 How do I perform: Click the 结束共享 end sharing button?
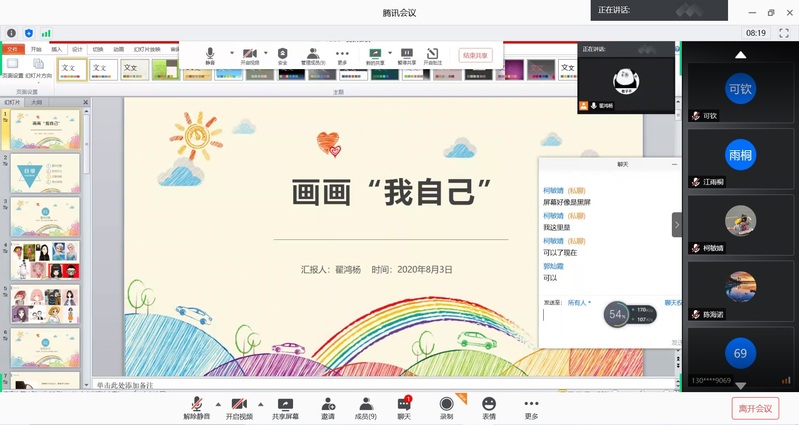pos(475,55)
